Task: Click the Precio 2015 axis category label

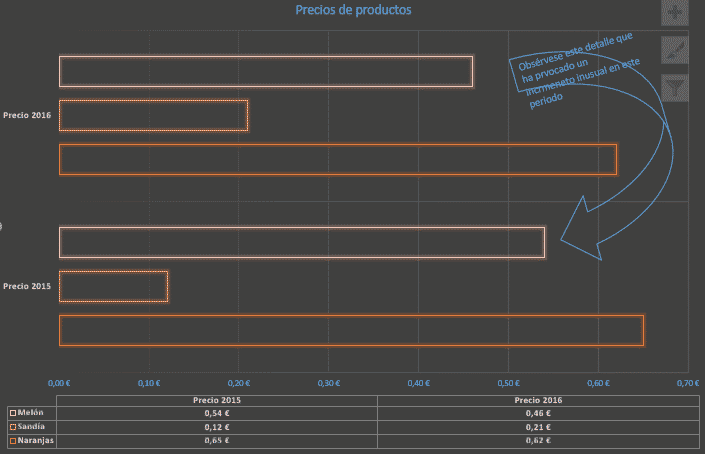Action: click(x=27, y=286)
